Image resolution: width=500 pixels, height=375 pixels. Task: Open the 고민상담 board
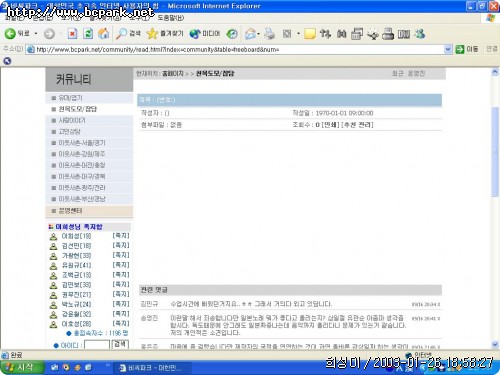click(x=70, y=132)
